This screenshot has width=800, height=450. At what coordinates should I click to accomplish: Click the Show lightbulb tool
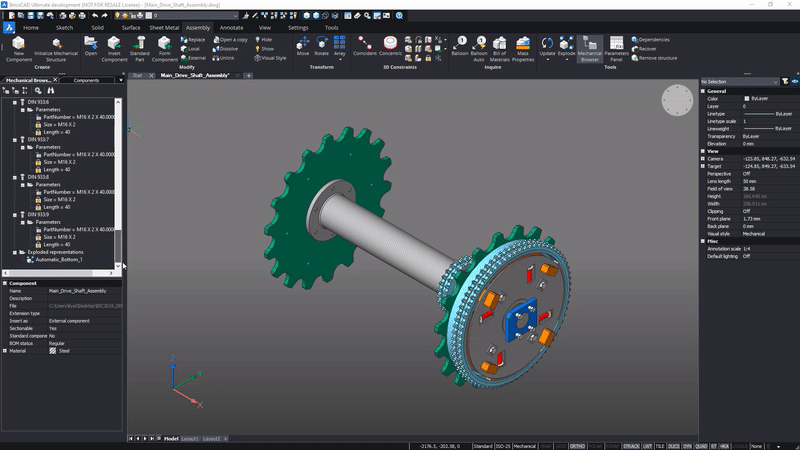coord(264,49)
